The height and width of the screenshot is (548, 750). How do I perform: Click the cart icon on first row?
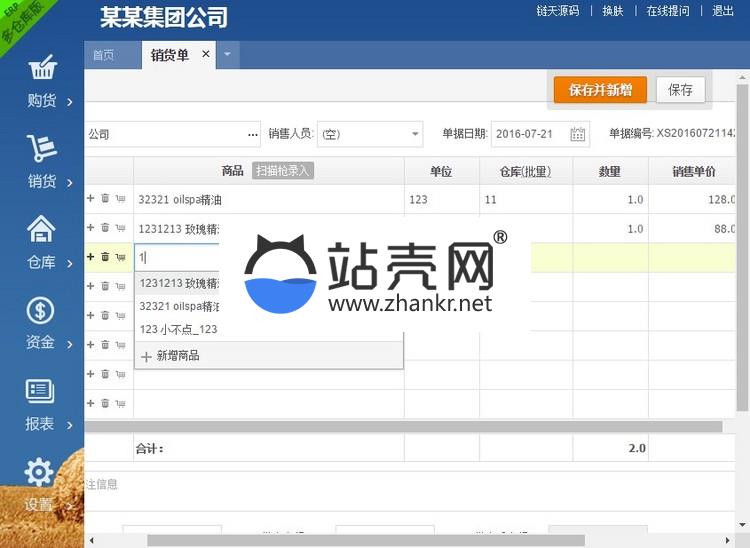(x=120, y=199)
